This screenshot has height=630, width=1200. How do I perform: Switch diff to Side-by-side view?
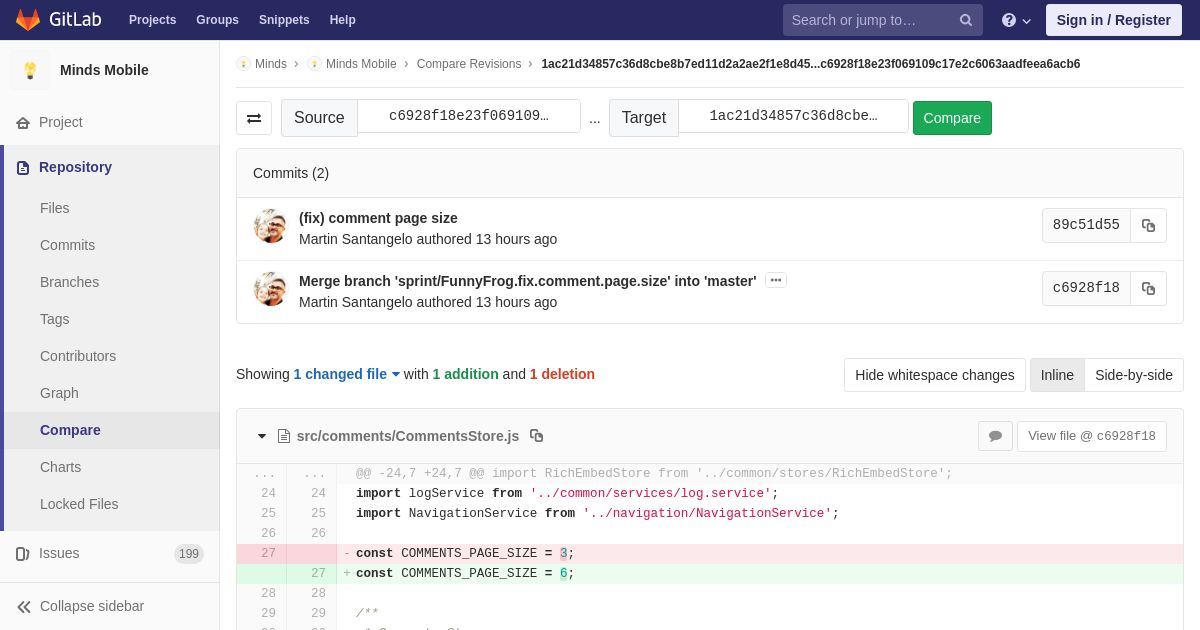(x=1133, y=375)
